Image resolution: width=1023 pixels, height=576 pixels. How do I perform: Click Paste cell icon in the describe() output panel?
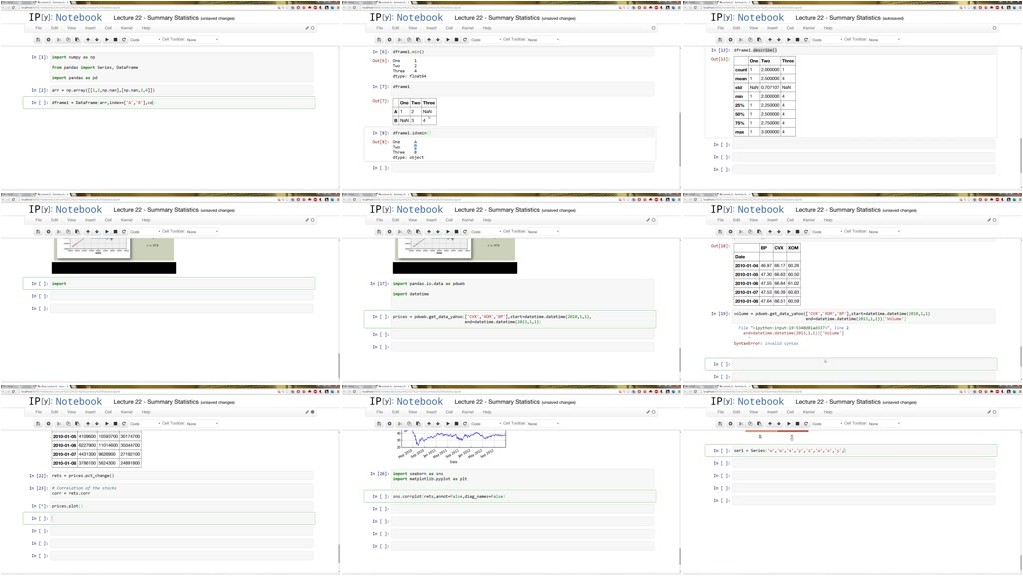click(759, 39)
